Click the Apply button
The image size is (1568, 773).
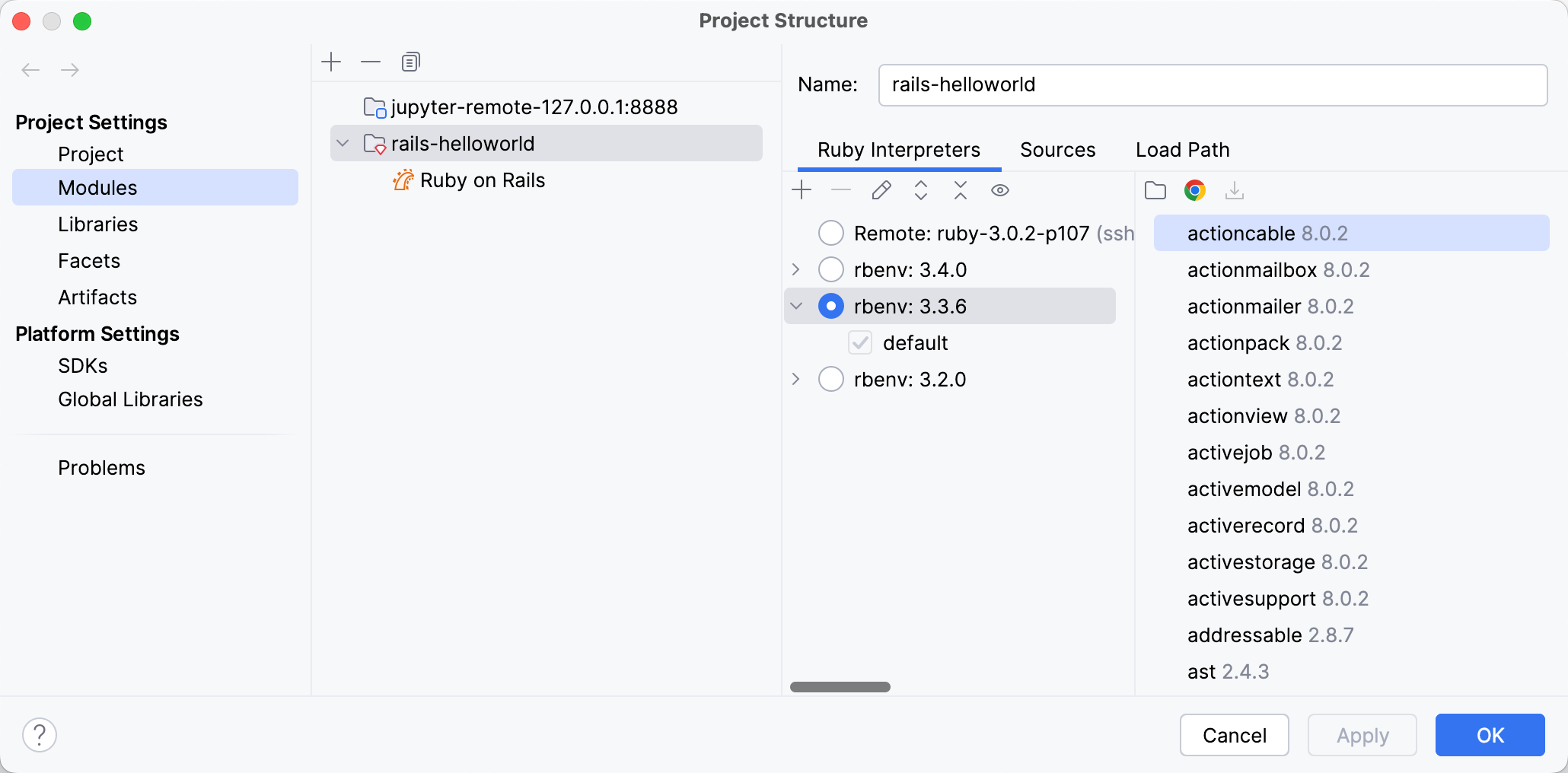pyautogui.click(x=1362, y=735)
